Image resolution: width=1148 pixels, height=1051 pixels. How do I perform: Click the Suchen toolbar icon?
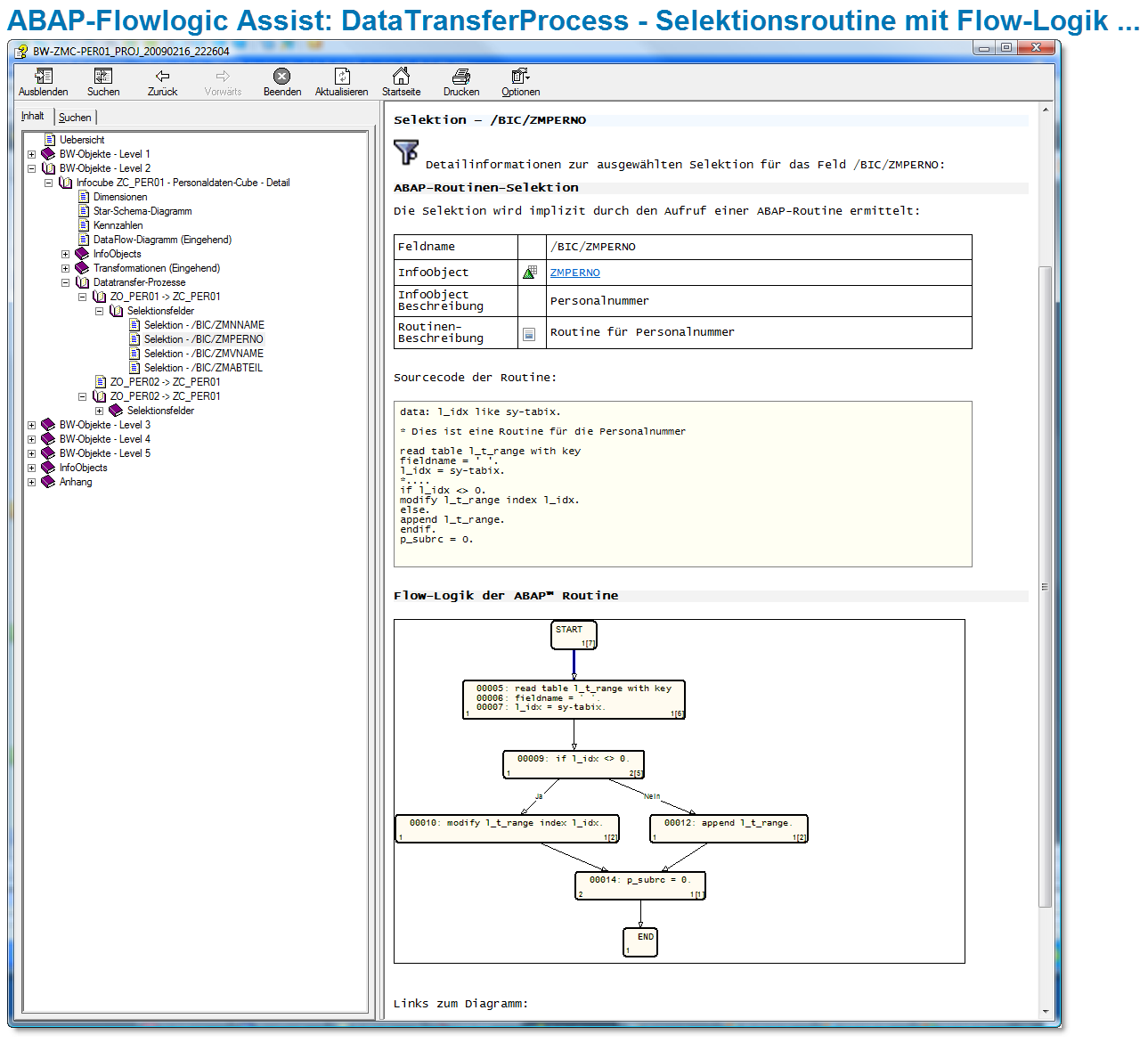(103, 77)
